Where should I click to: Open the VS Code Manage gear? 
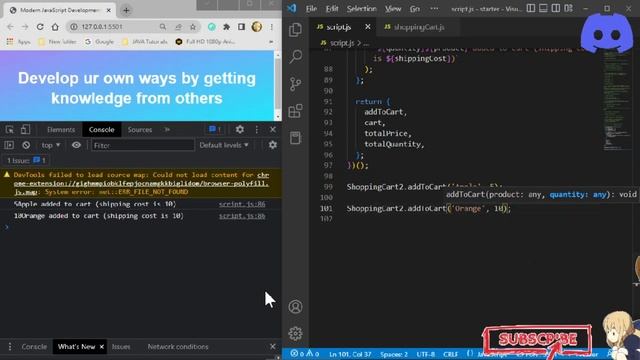296,333
